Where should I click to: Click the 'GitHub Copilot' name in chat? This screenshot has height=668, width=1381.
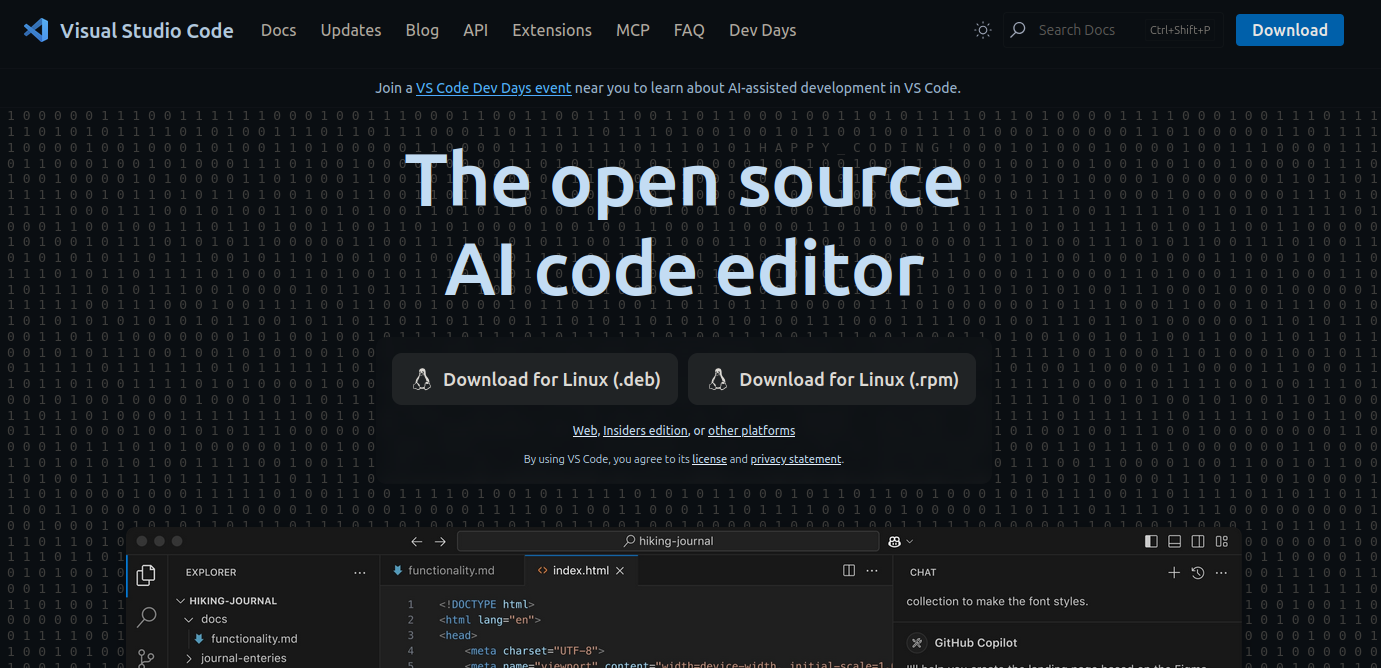(976, 643)
